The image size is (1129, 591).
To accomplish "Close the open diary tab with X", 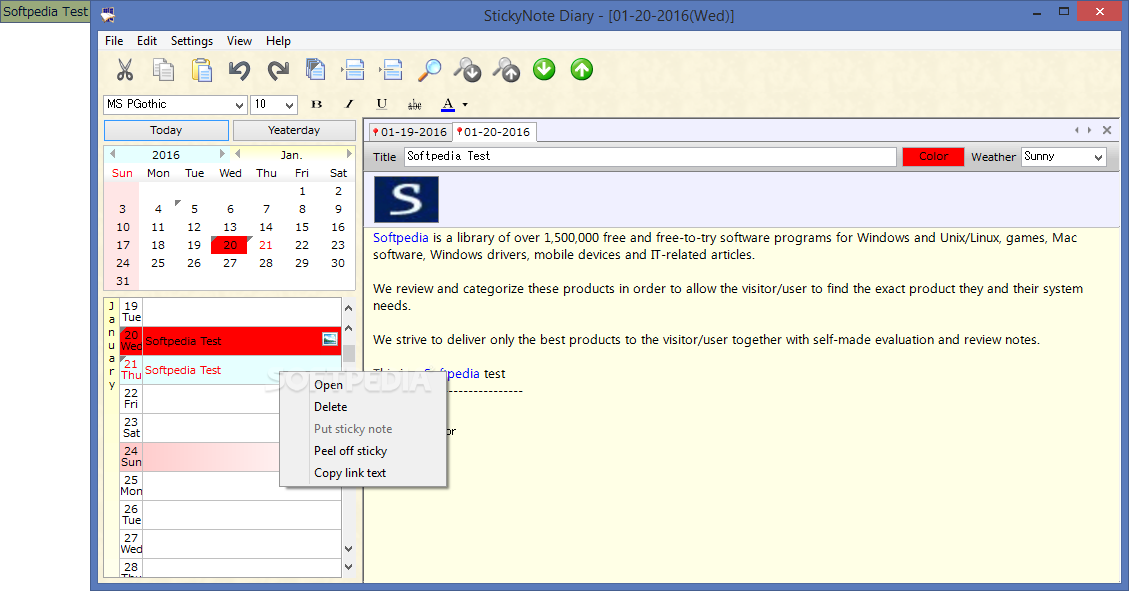I will click(1107, 130).
